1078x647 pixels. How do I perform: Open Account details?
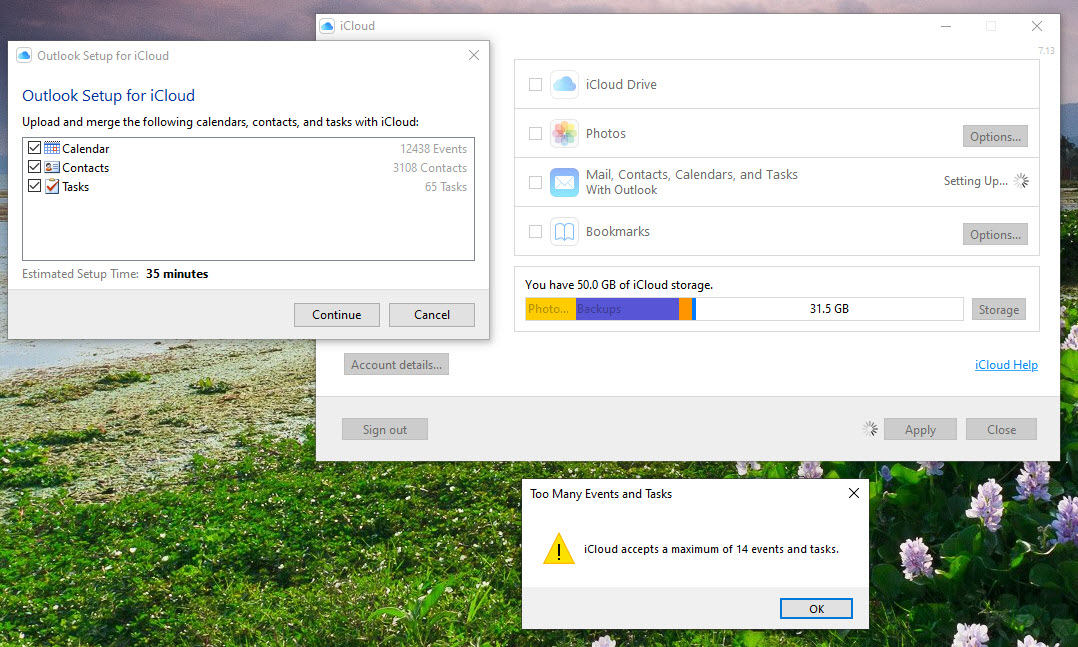tap(396, 364)
